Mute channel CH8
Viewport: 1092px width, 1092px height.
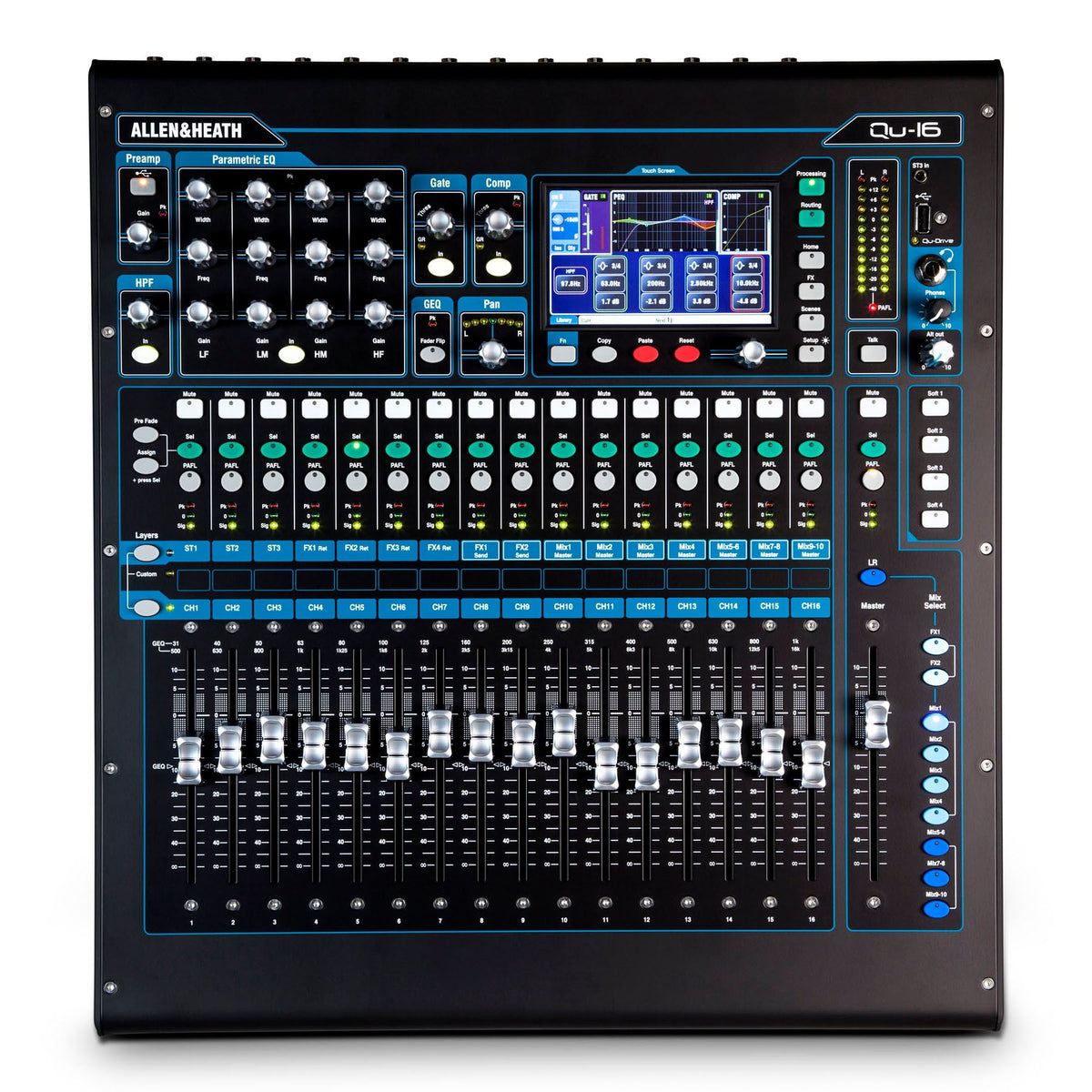[x=480, y=409]
